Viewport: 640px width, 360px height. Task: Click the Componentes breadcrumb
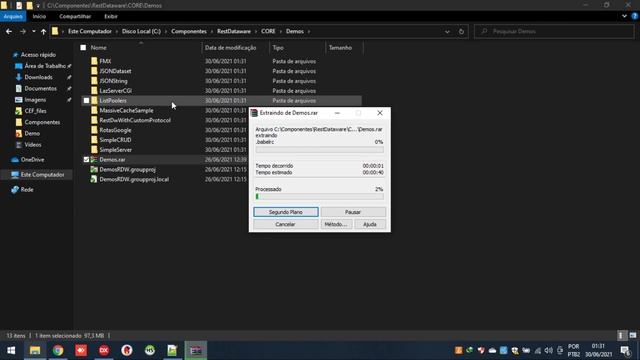(x=189, y=31)
